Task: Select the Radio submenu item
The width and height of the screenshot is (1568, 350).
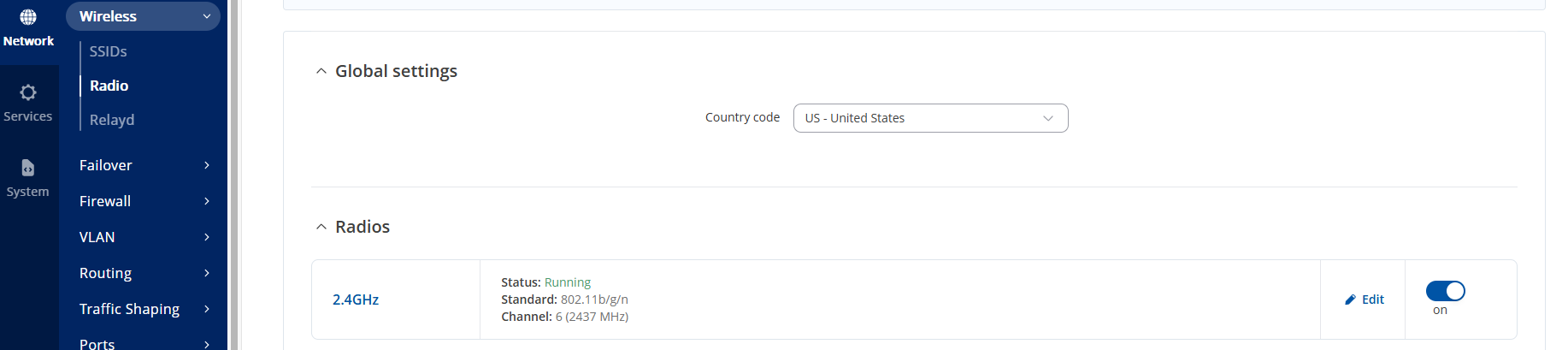Action: tap(109, 86)
